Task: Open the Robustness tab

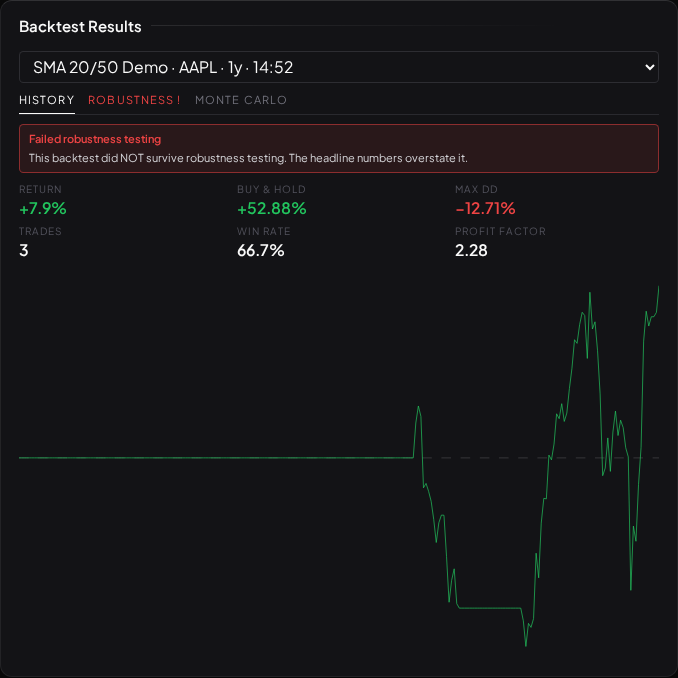Action: 134,100
